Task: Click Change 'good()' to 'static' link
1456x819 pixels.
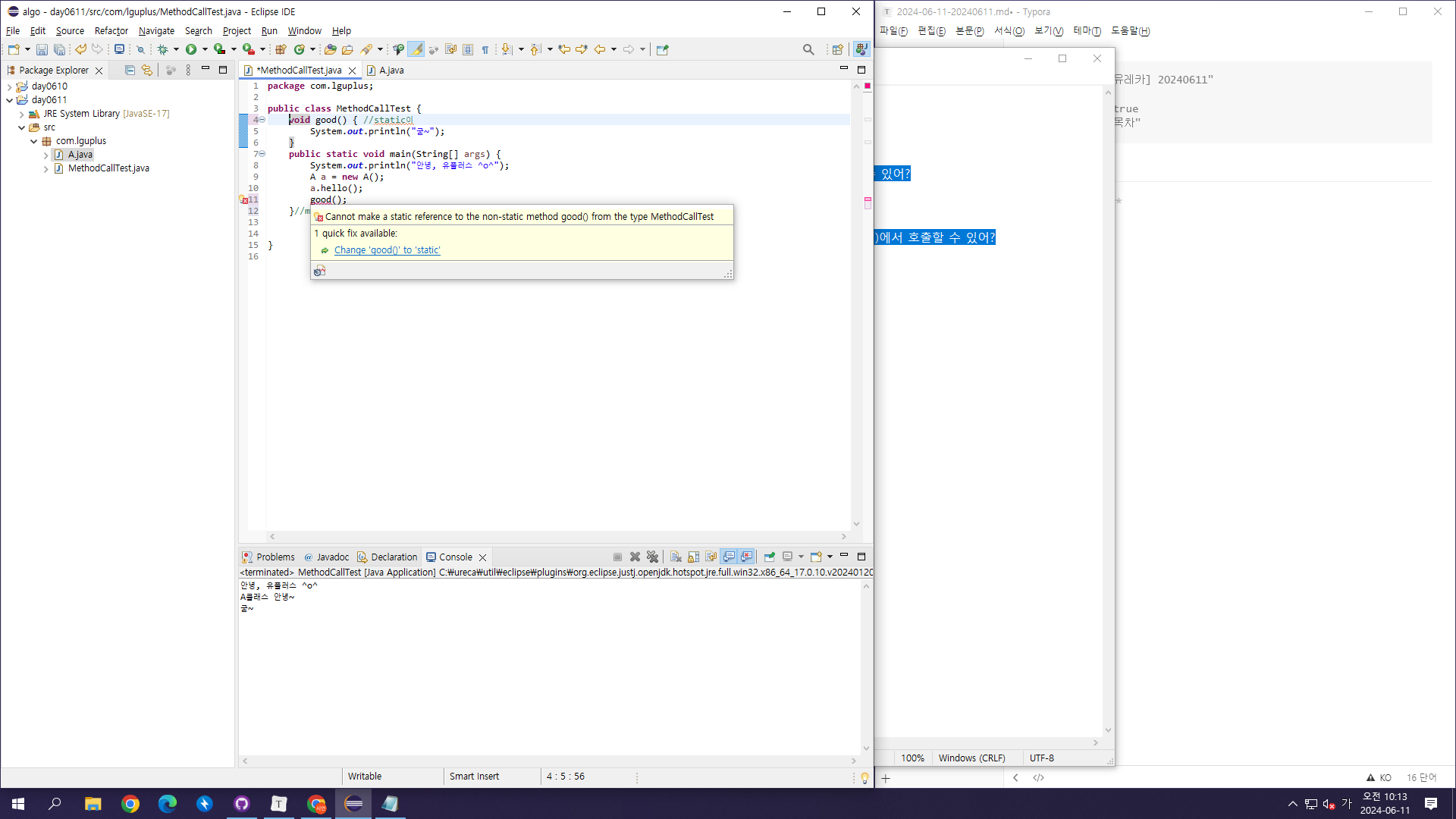Action: coord(387,250)
